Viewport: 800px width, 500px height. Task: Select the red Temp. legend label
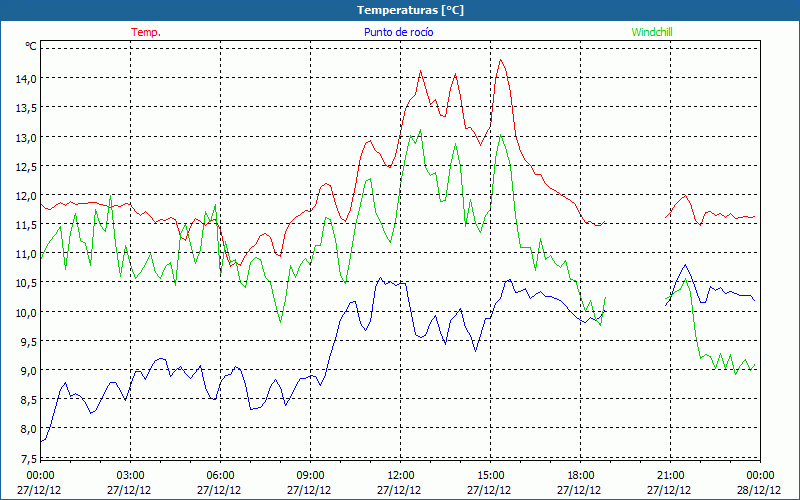click(146, 32)
